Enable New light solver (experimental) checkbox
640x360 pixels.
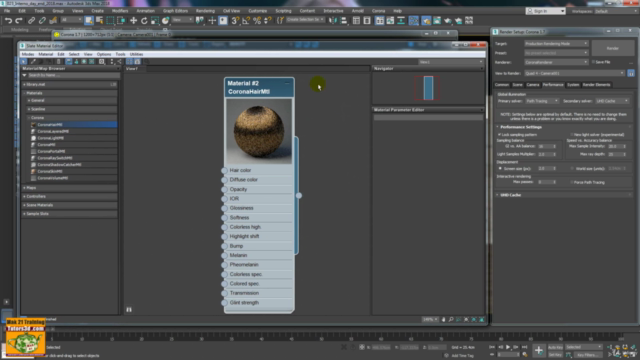(x=571, y=135)
